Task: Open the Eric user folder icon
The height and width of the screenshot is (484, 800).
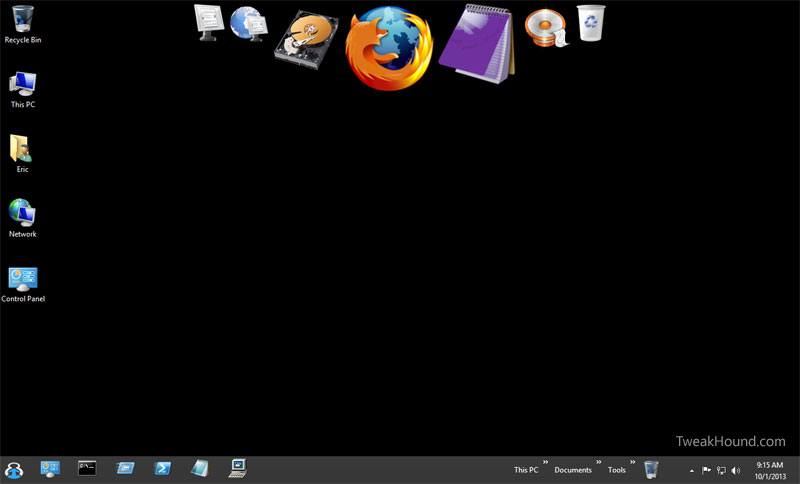Action: (x=22, y=154)
